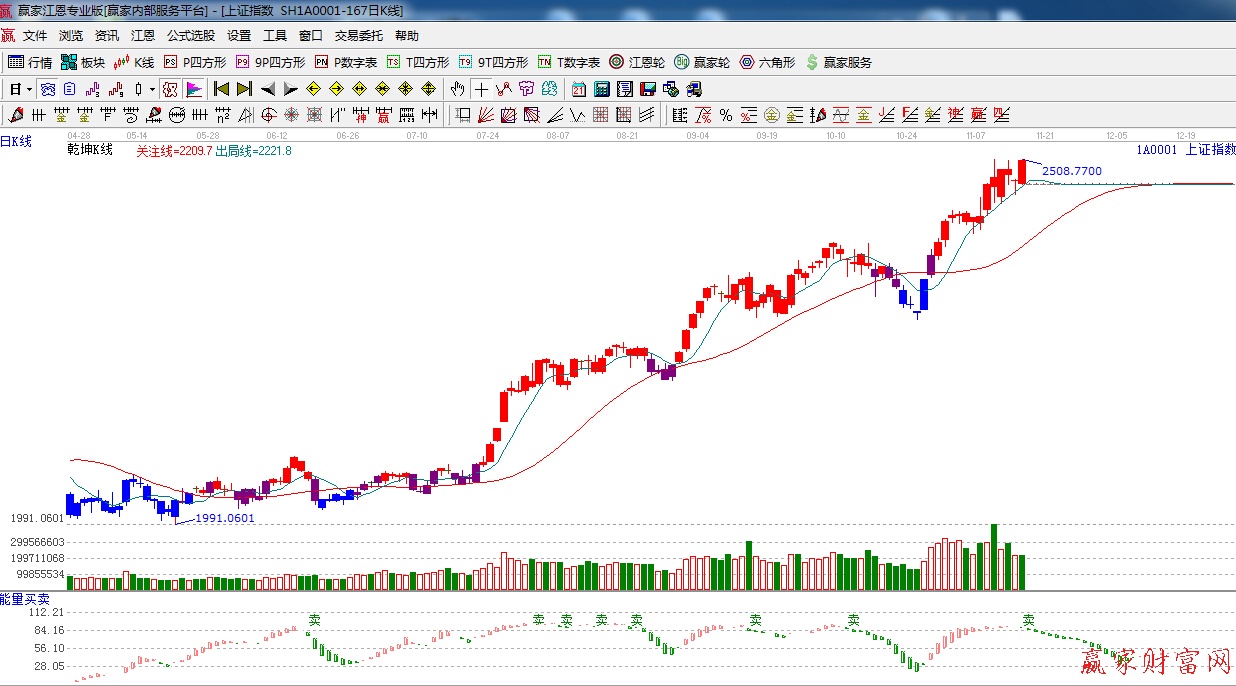1236x686 pixels.
Task: Select the hand pan tool
Action: tap(458, 89)
